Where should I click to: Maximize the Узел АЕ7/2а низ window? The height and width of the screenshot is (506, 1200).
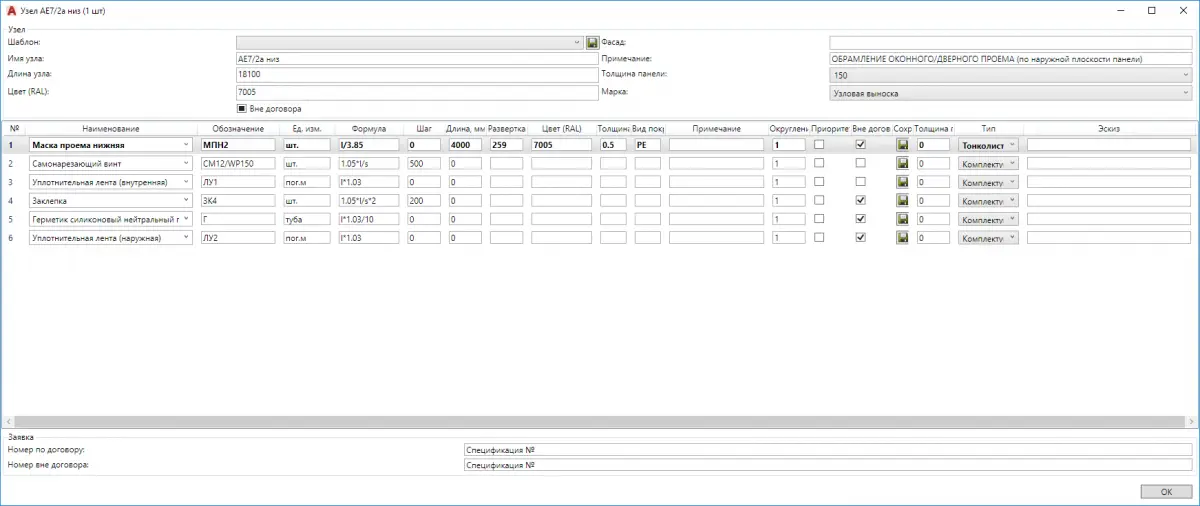[x=1152, y=10]
